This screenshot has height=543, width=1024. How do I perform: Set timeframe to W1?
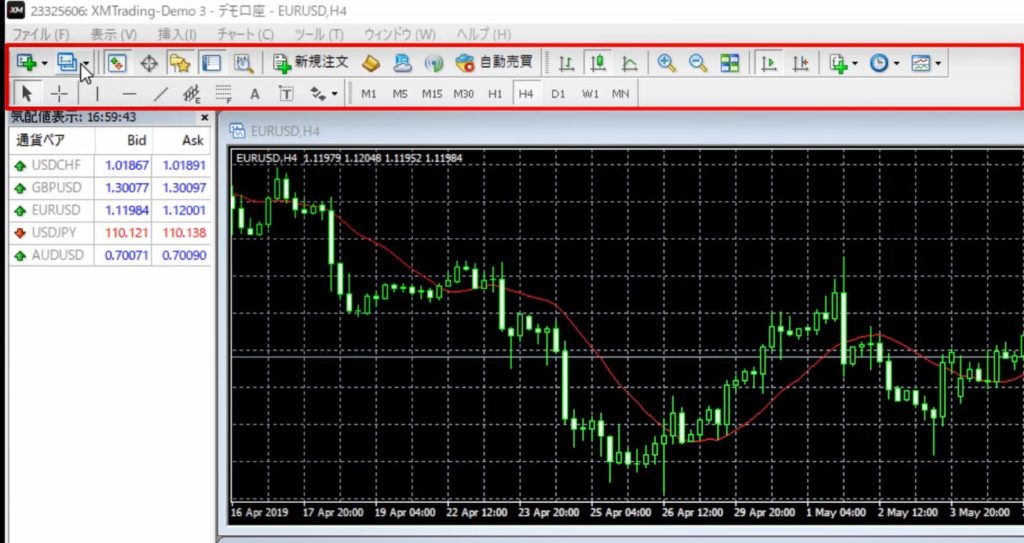tap(590, 94)
